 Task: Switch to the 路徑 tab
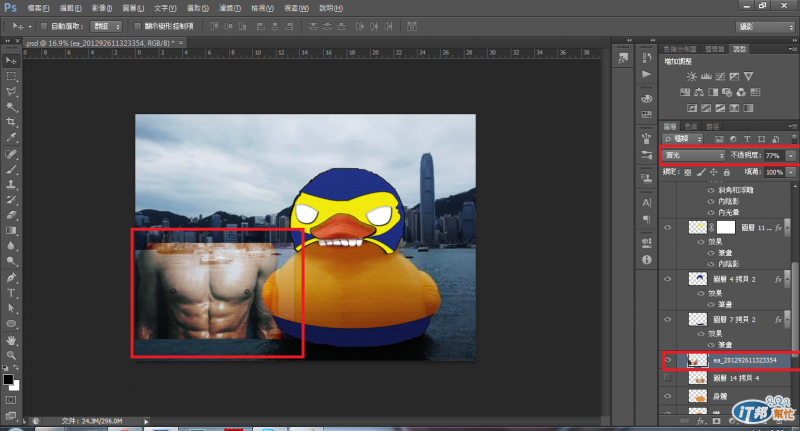[x=713, y=126]
